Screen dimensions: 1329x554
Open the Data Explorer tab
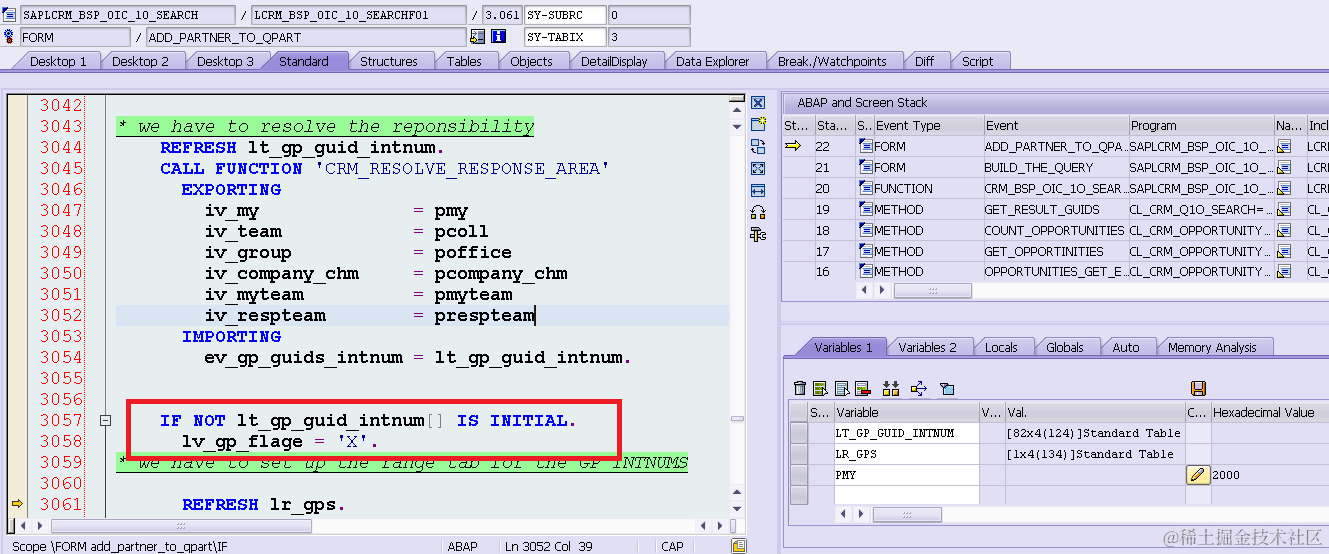click(712, 61)
